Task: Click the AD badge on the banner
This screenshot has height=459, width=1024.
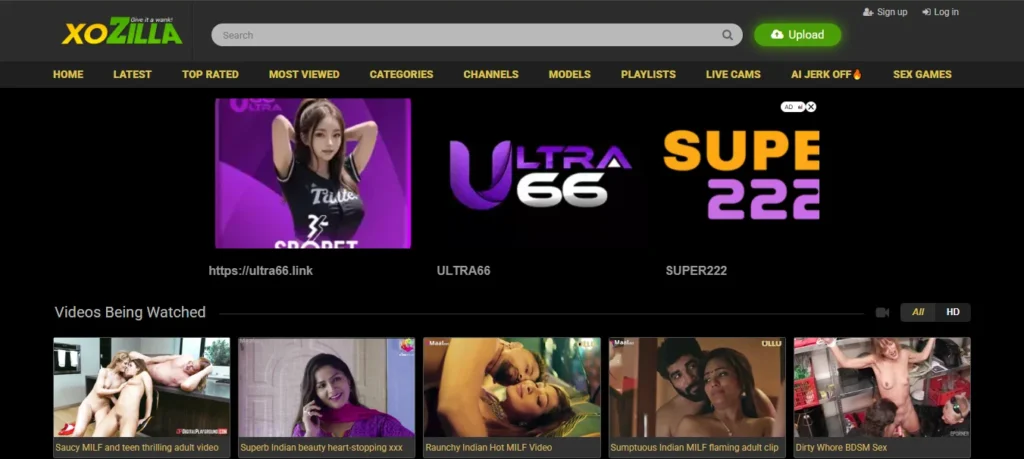Action: pyautogui.click(x=790, y=107)
